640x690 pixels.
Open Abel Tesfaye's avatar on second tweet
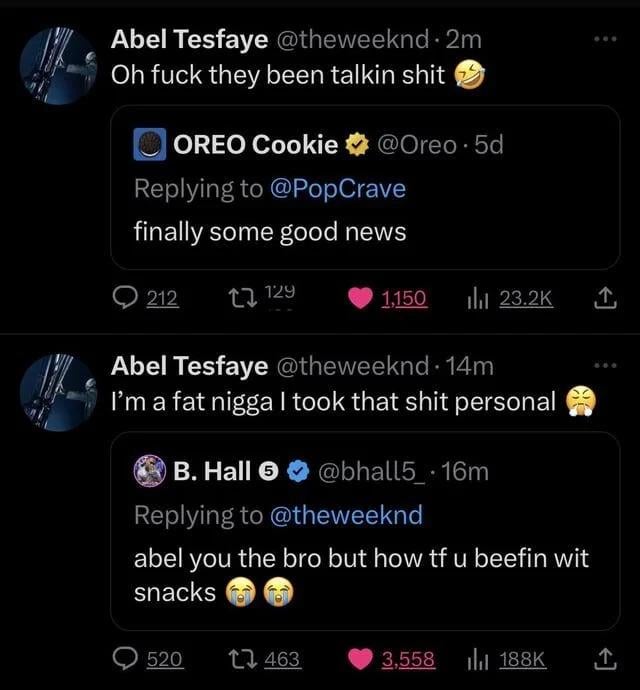point(58,393)
